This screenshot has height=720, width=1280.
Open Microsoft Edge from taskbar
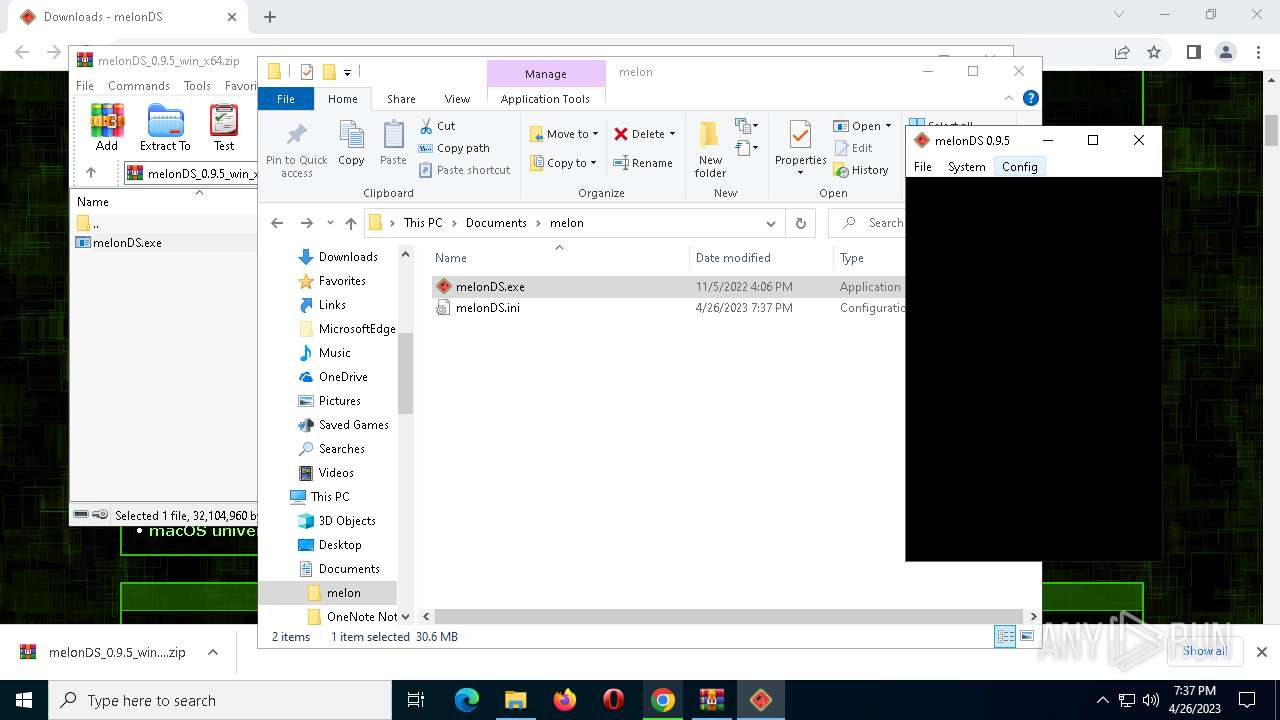coord(467,700)
